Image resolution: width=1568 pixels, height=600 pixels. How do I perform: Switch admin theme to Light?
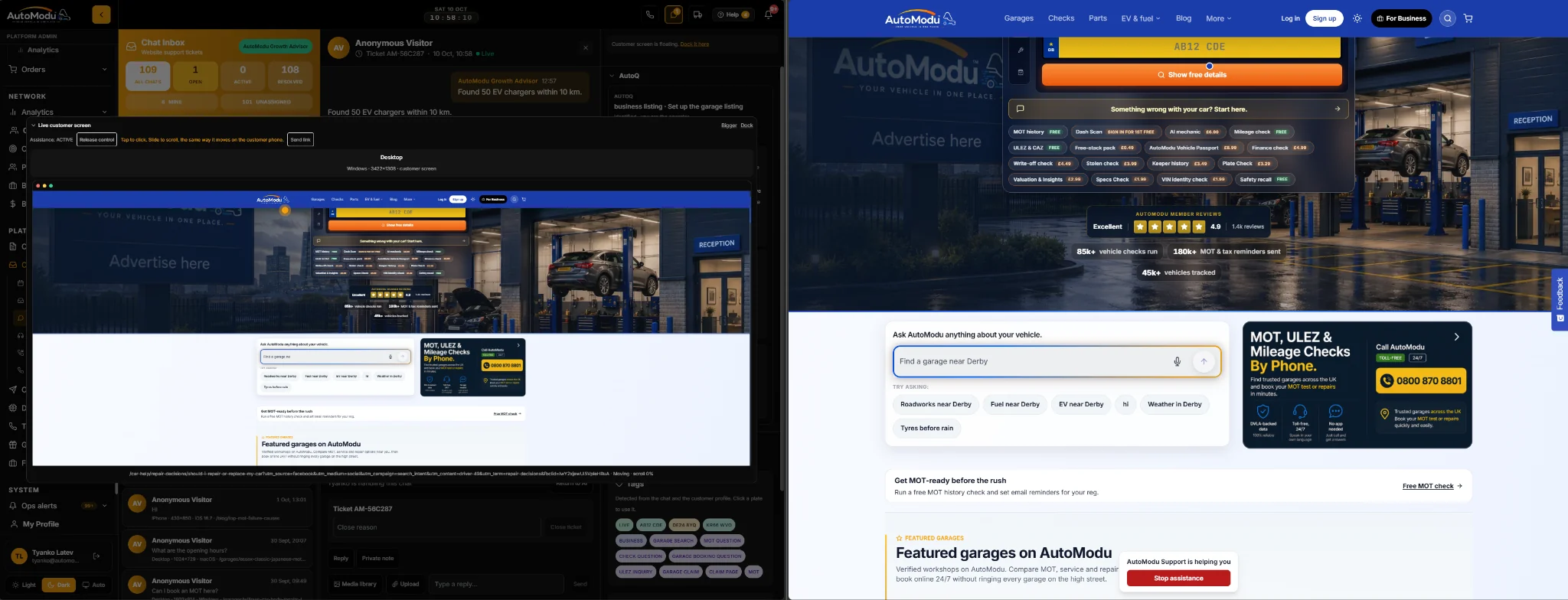pyautogui.click(x=24, y=585)
